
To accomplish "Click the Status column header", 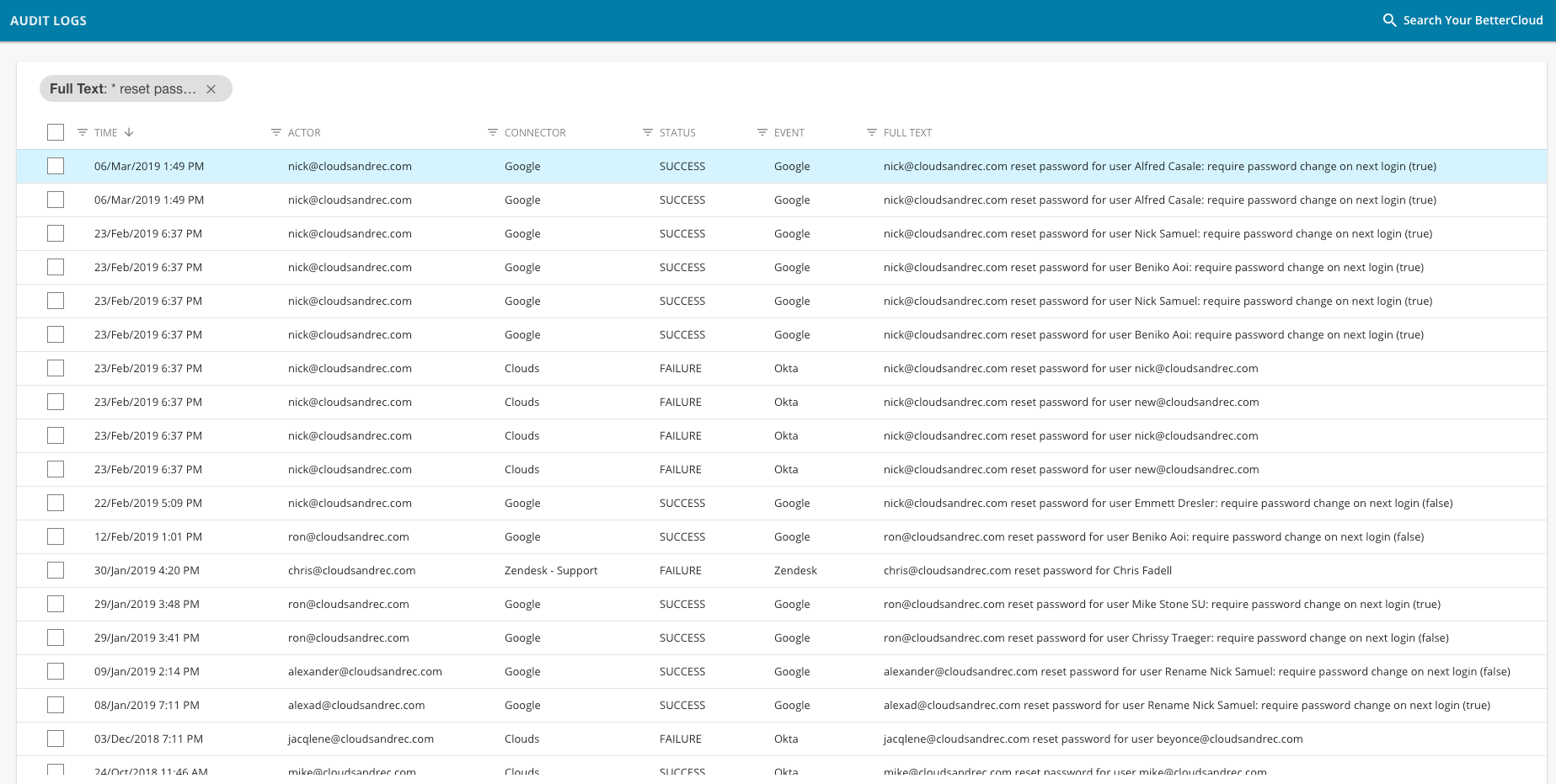I will pyautogui.click(x=677, y=132).
